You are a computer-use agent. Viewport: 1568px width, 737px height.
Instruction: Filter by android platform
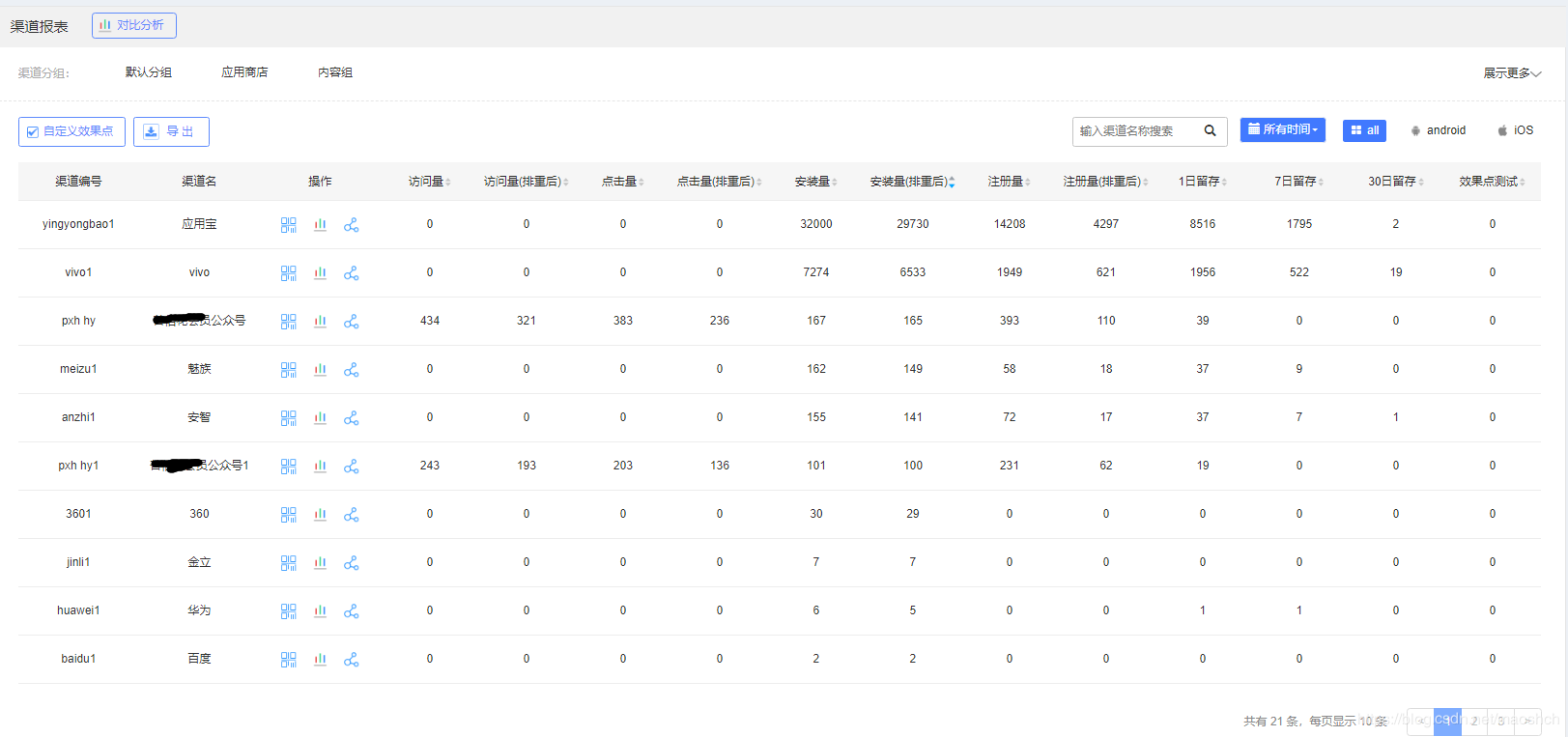1438,130
